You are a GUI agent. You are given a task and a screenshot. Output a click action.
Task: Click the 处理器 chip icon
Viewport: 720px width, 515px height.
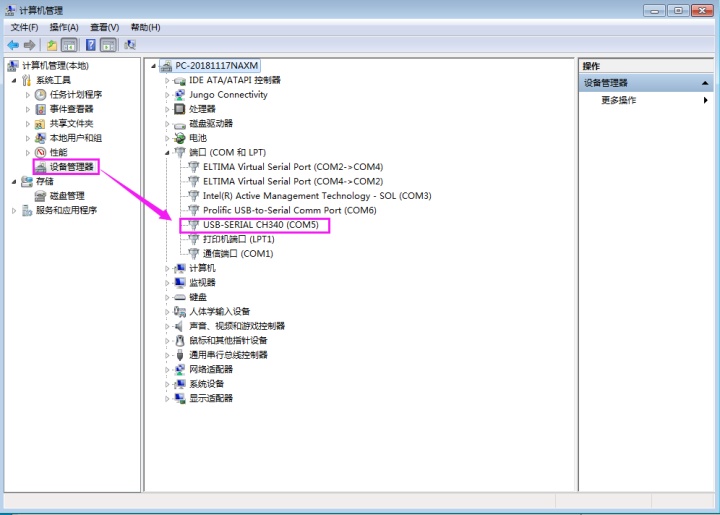pos(180,109)
